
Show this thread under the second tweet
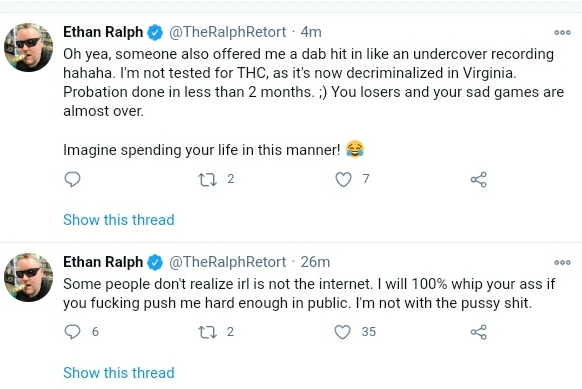pyautogui.click(x=119, y=373)
